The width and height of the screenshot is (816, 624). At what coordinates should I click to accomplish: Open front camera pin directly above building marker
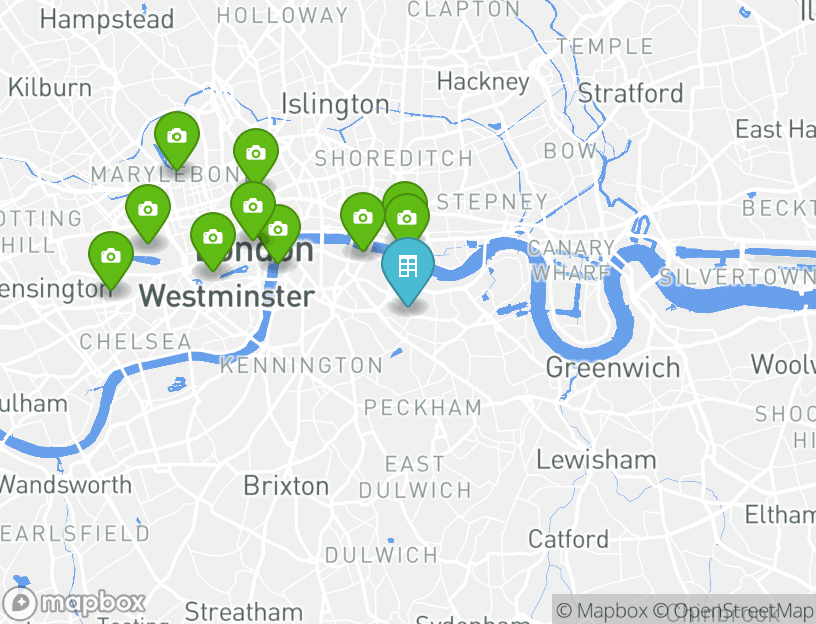407,219
